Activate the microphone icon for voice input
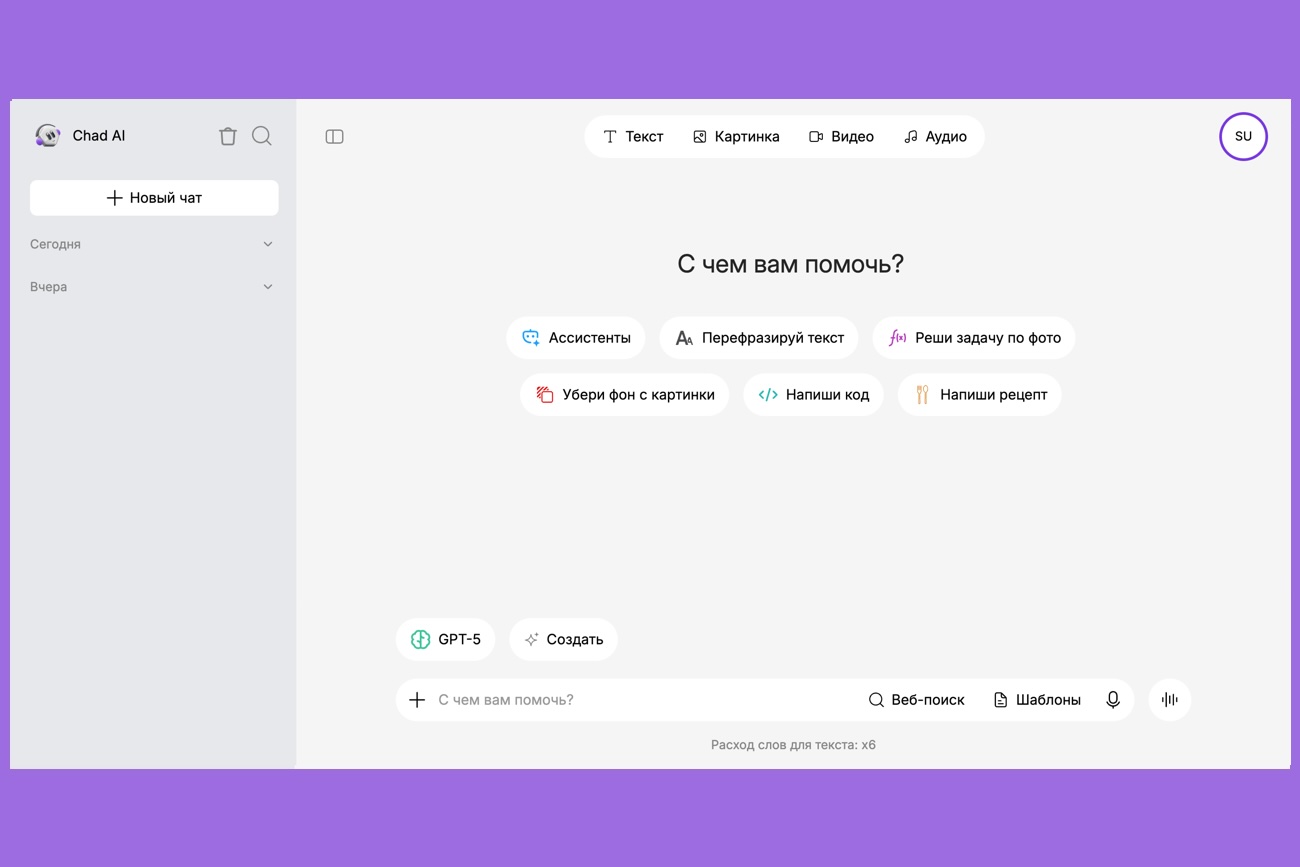This screenshot has height=867, width=1300. (1113, 699)
